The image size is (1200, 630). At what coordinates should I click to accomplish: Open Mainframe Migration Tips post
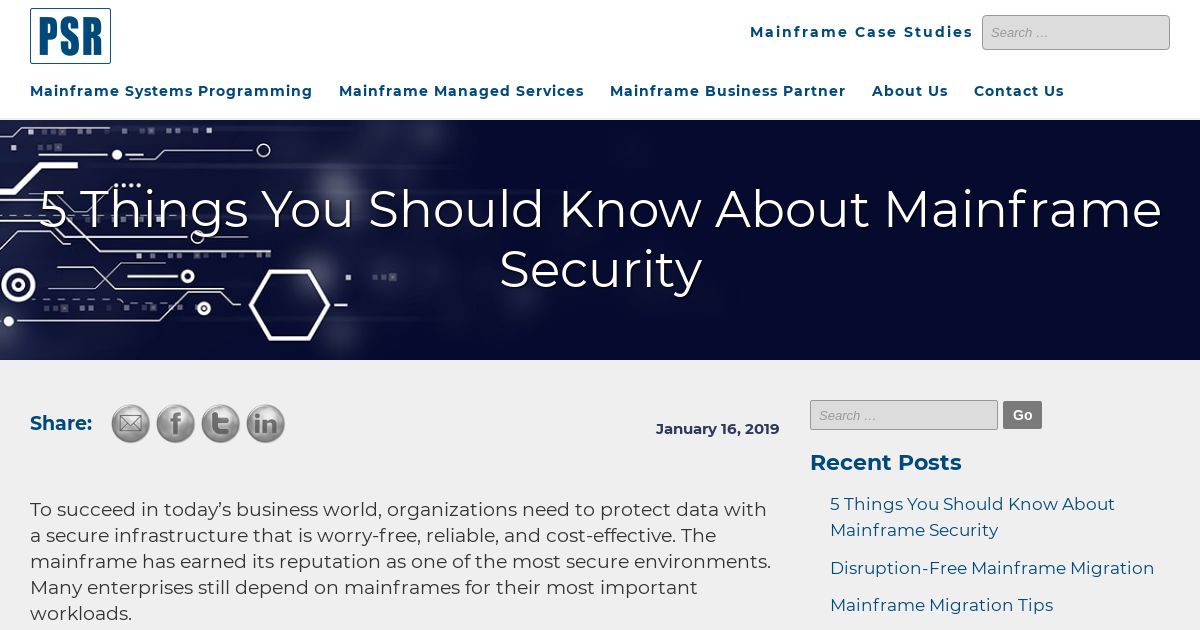(941, 605)
